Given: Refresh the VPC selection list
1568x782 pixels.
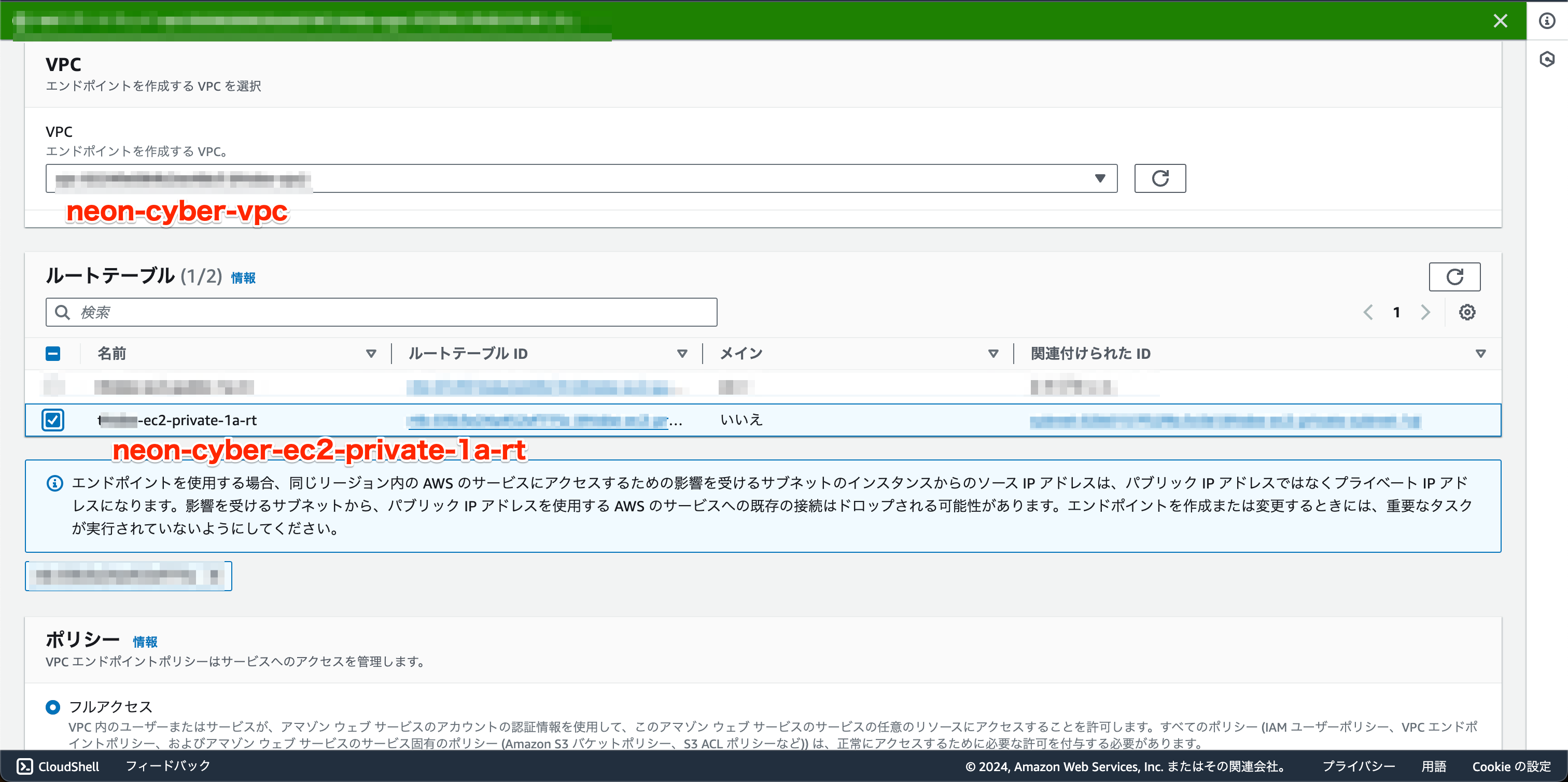Looking at the screenshot, I should click(1159, 178).
